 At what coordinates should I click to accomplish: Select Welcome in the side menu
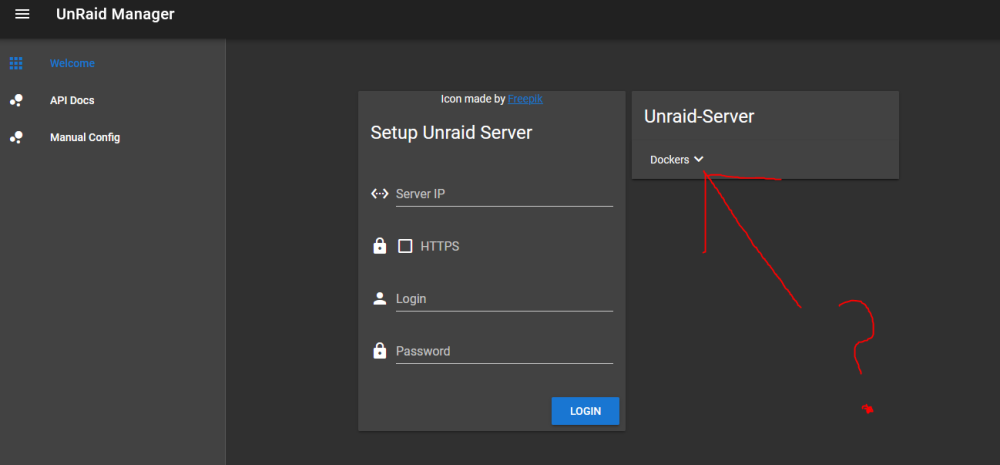[x=72, y=63]
